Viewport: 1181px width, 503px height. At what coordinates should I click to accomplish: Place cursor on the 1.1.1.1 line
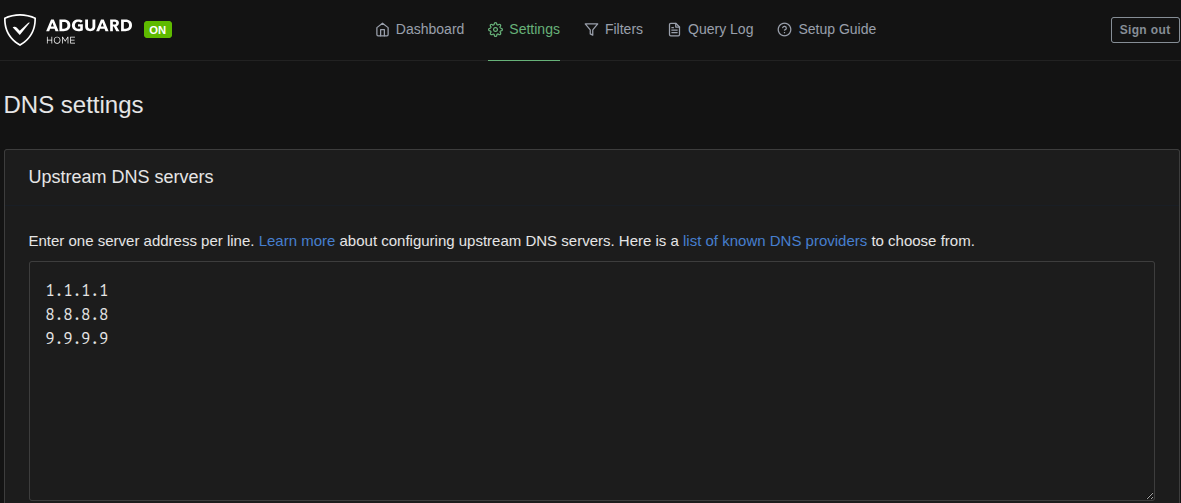(x=77, y=291)
